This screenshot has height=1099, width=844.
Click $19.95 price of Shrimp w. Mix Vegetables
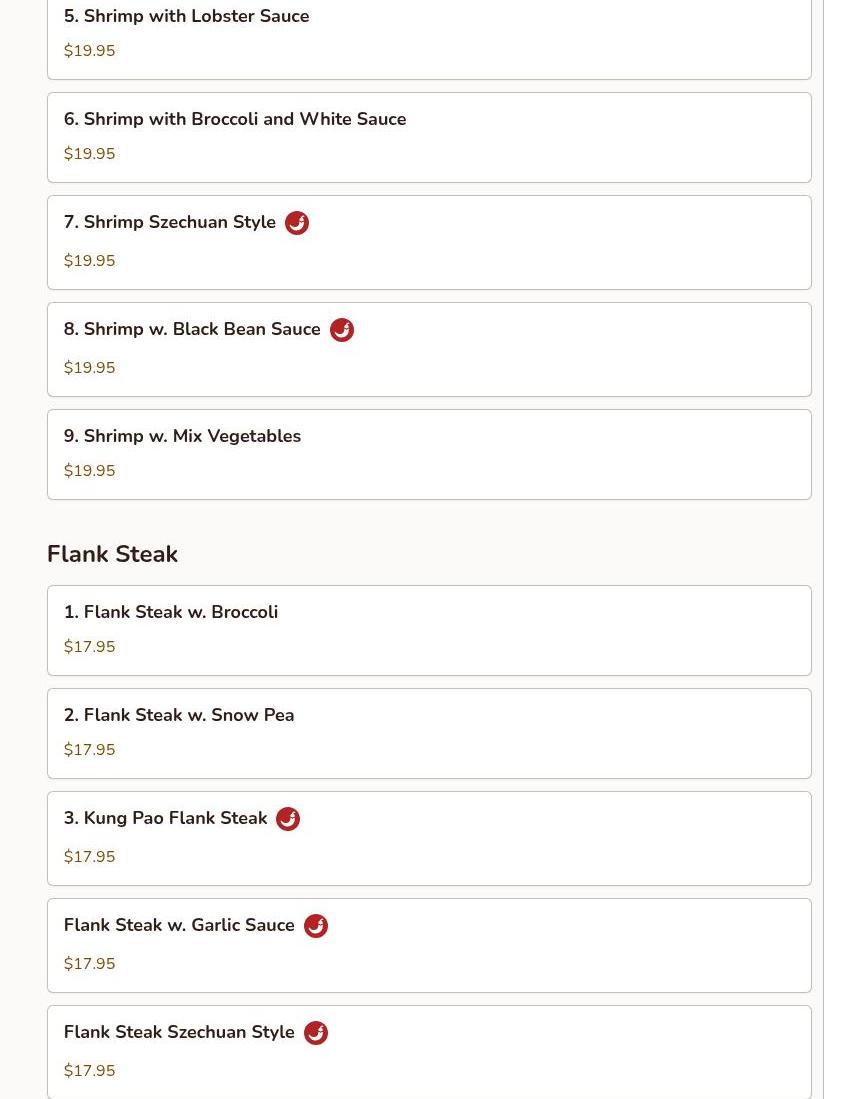tap(90, 470)
